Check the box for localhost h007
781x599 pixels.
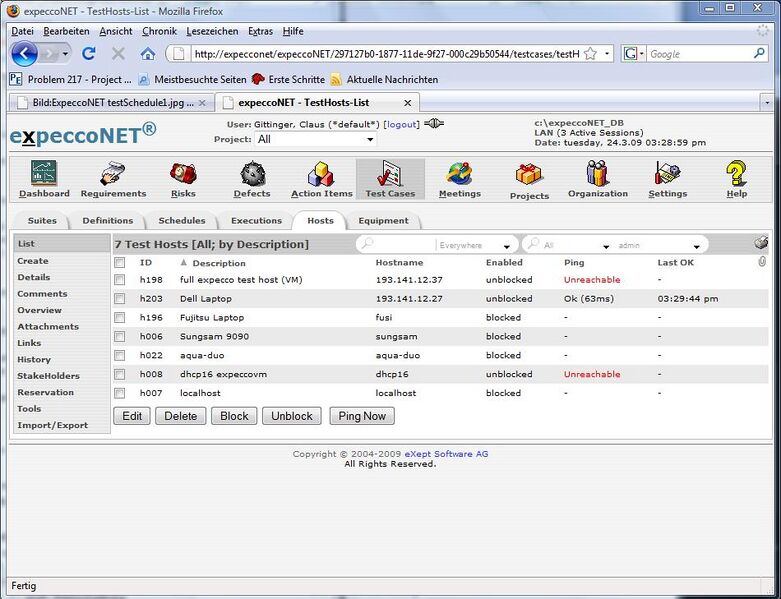(120, 393)
